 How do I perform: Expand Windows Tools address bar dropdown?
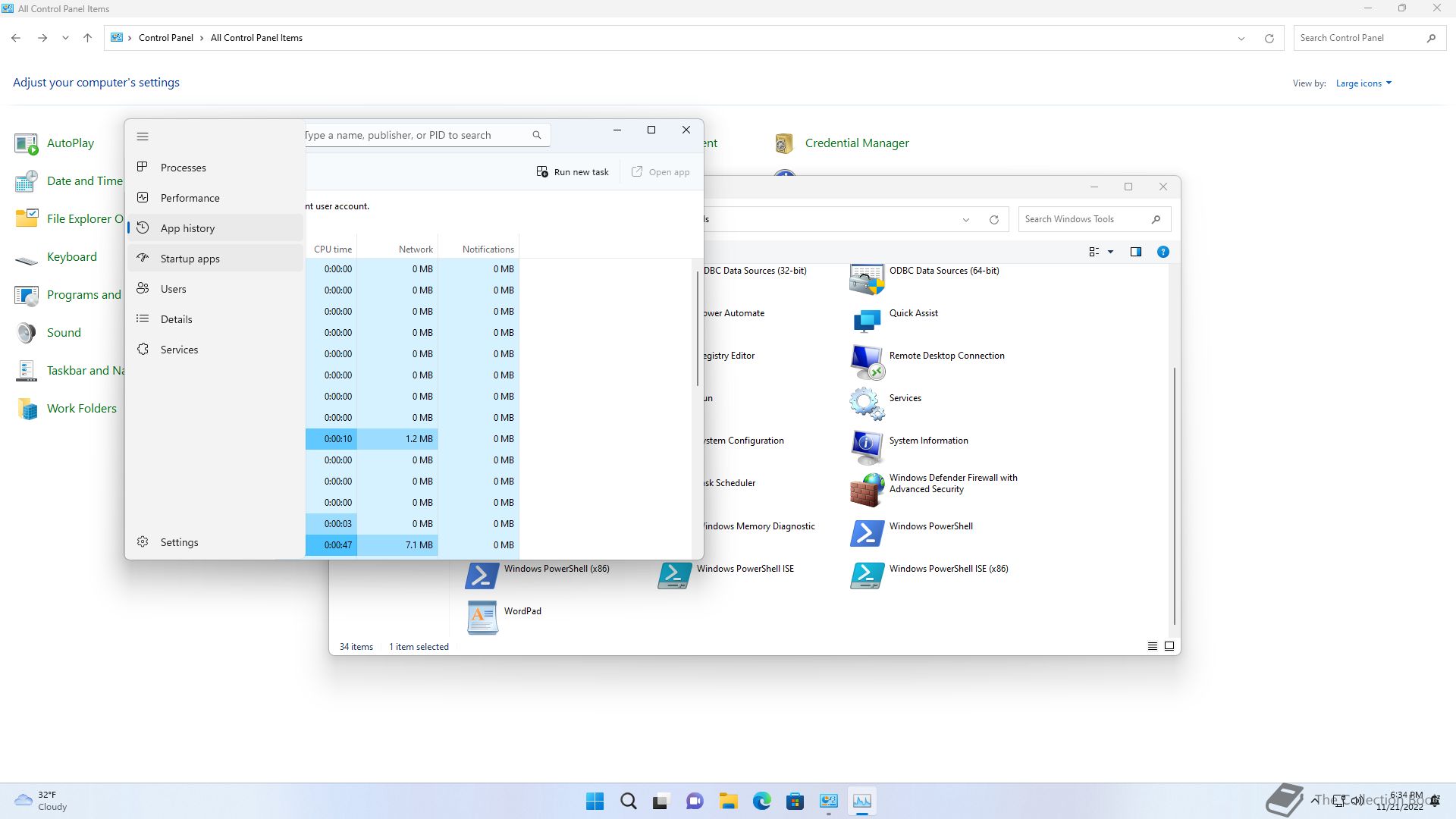[966, 220]
